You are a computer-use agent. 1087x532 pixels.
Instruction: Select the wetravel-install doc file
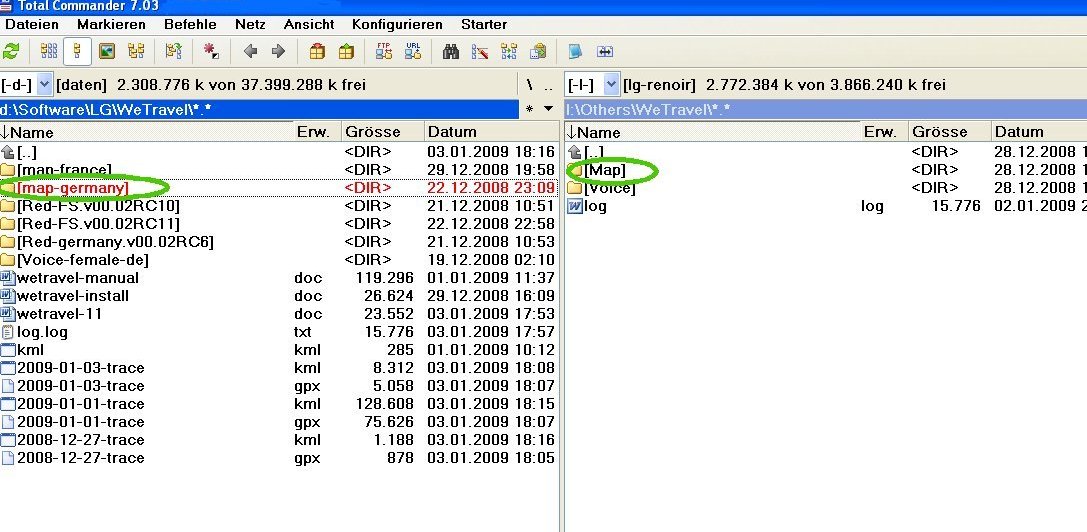coord(279,296)
